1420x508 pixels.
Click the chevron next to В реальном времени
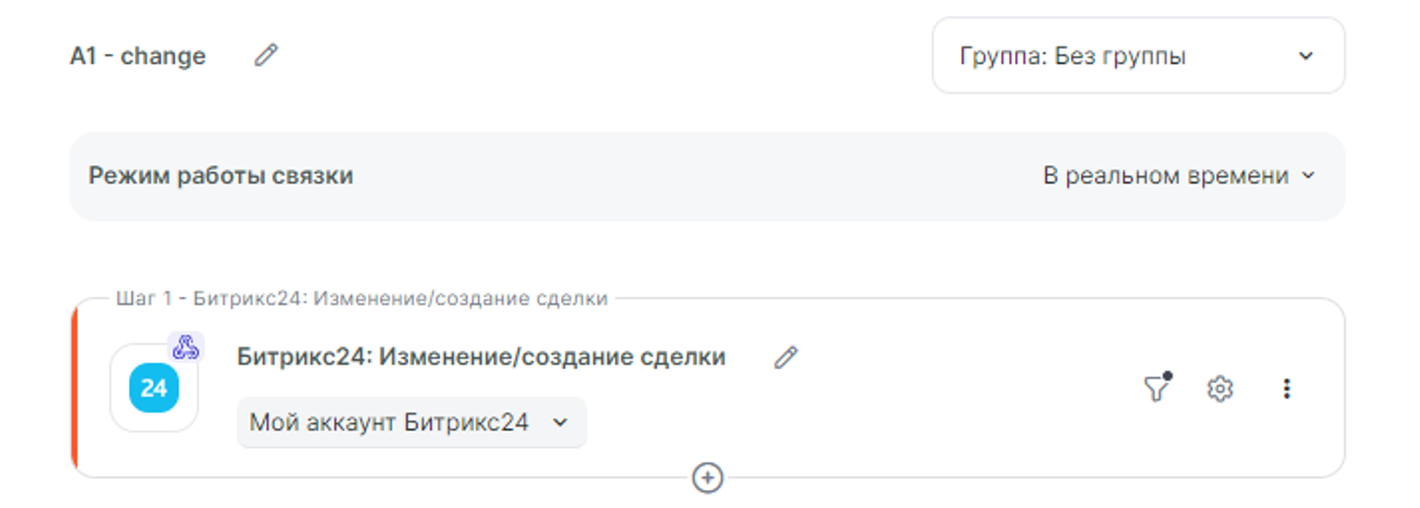click(1308, 176)
